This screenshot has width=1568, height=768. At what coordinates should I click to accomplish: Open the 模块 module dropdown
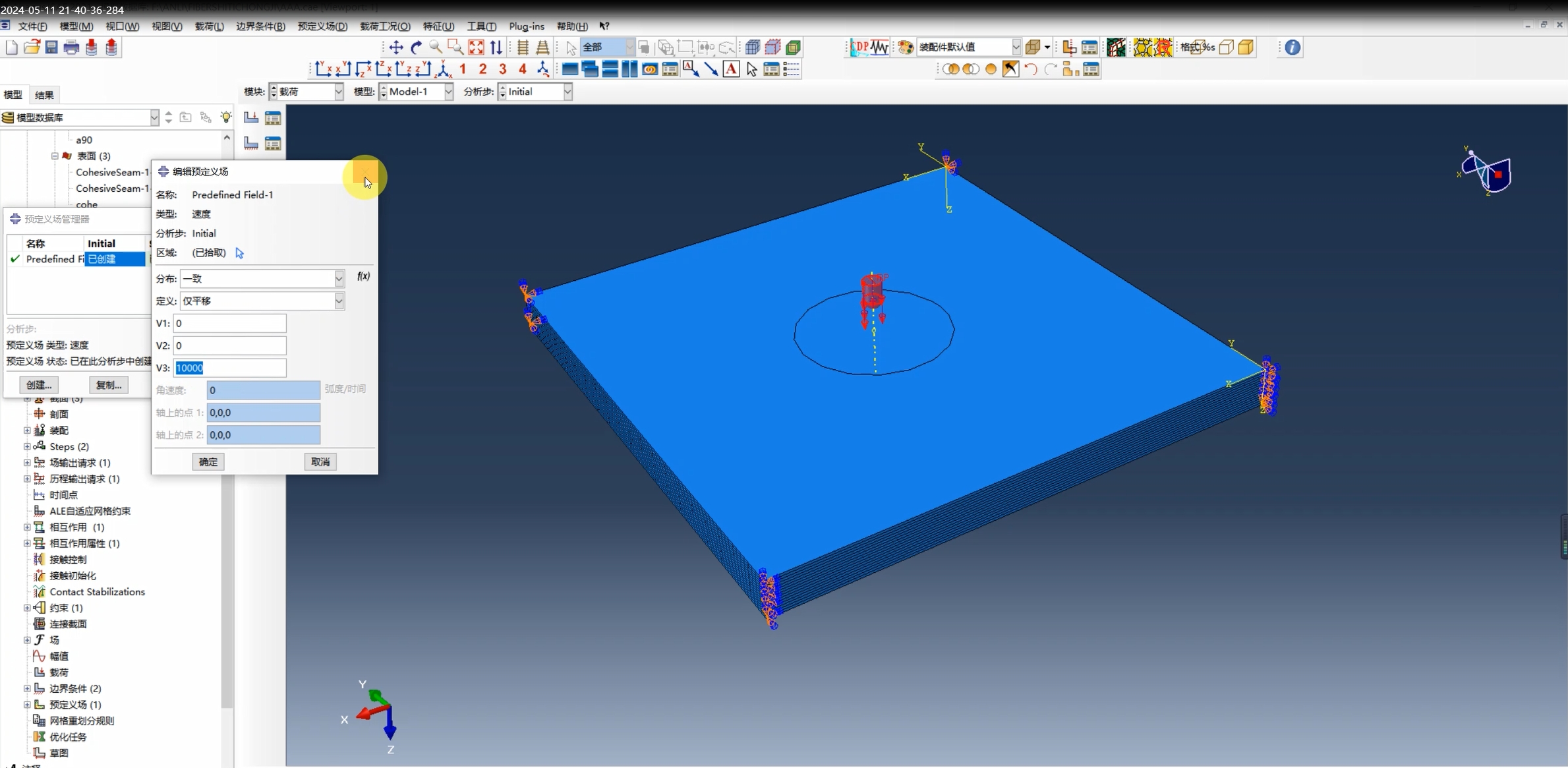pos(339,92)
